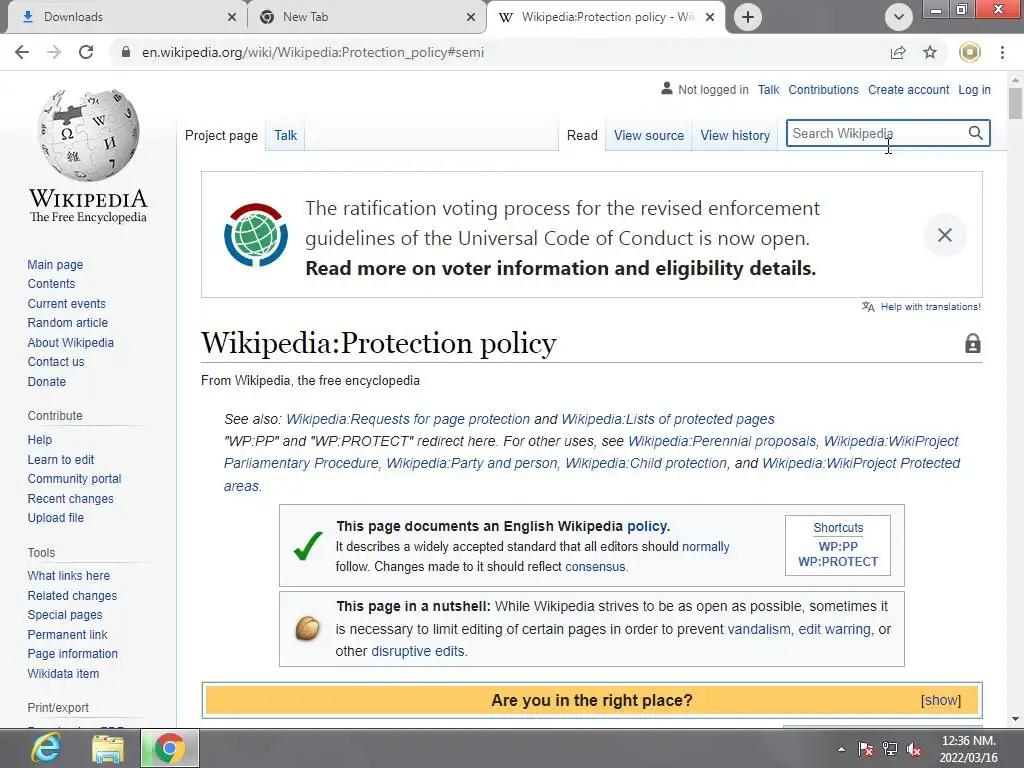Screen dimensions: 1024x768
Task: Open the View history tab
Action: pyautogui.click(x=735, y=135)
